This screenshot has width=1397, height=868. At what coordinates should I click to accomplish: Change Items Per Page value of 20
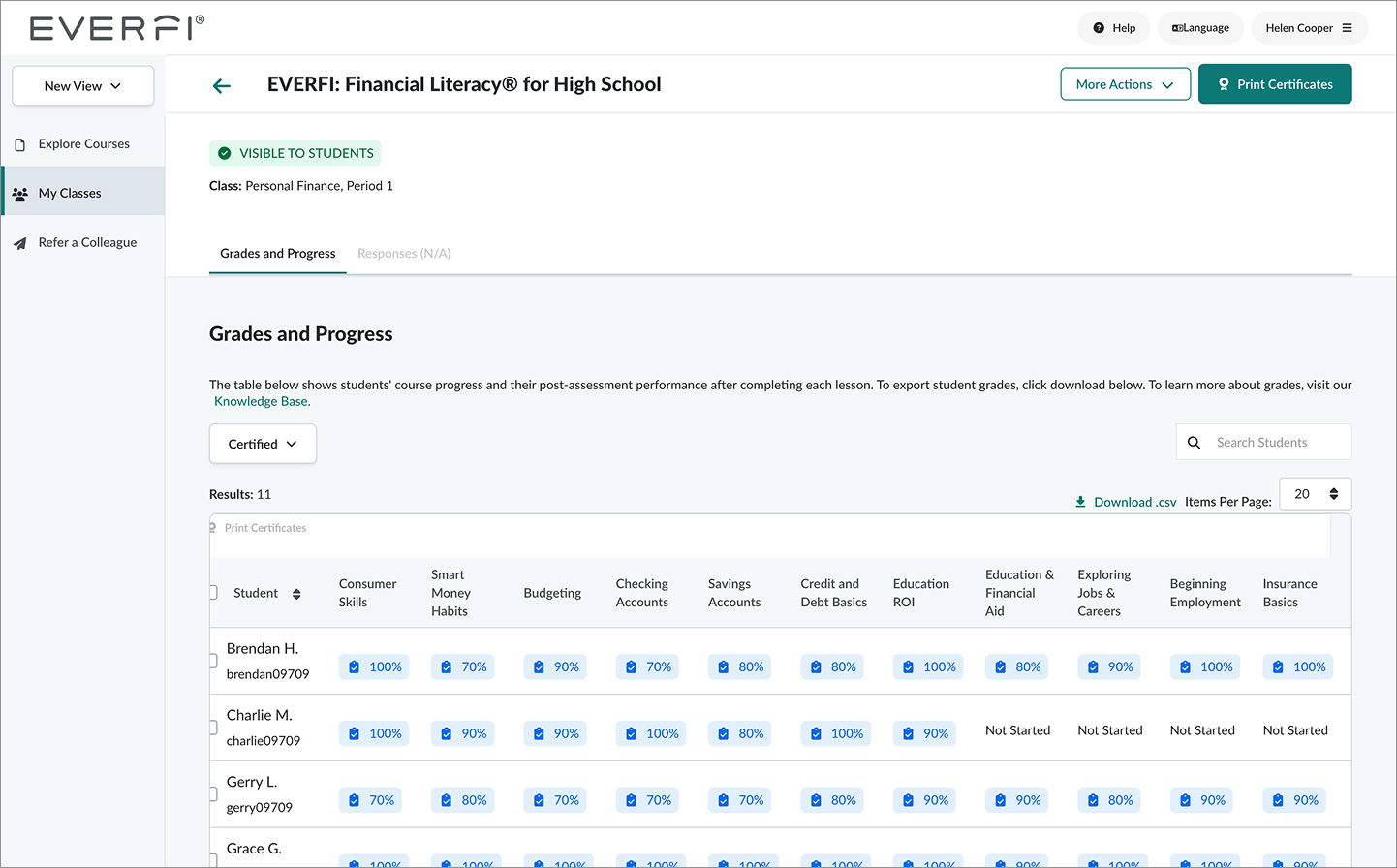coord(1316,494)
